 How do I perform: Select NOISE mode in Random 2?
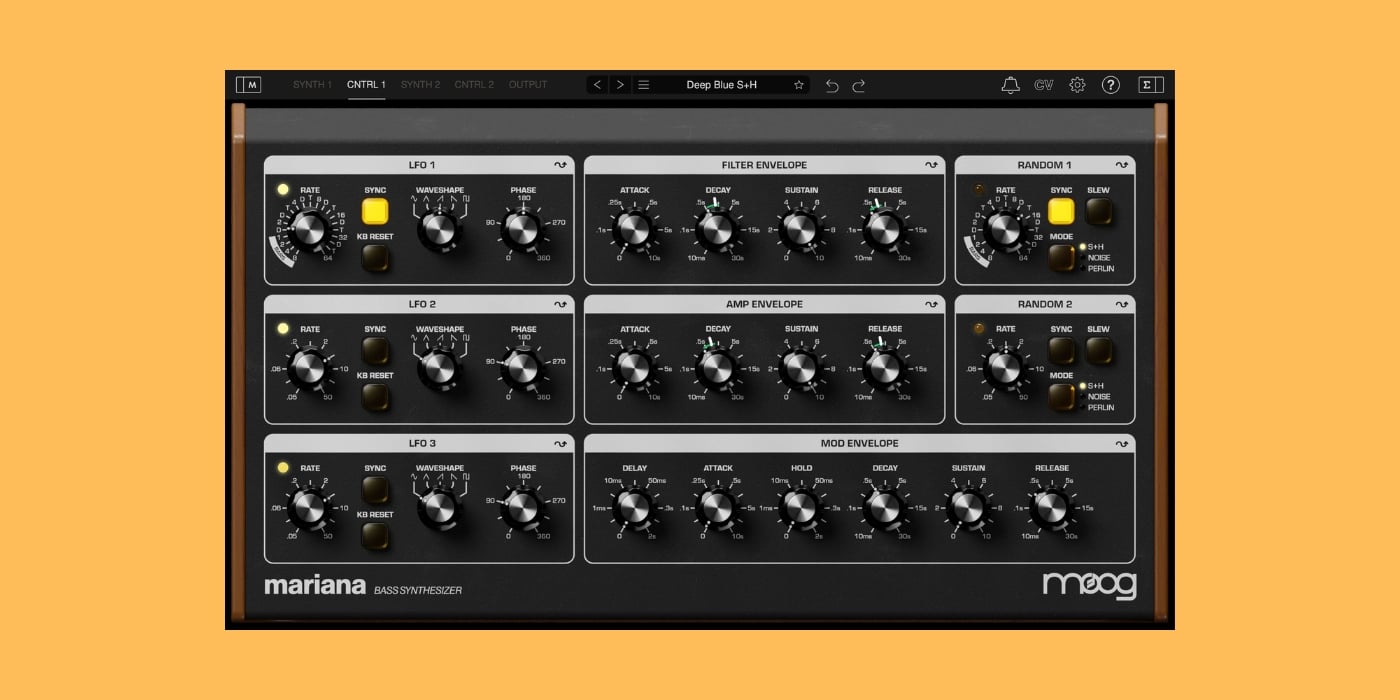(x=1099, y=396)
